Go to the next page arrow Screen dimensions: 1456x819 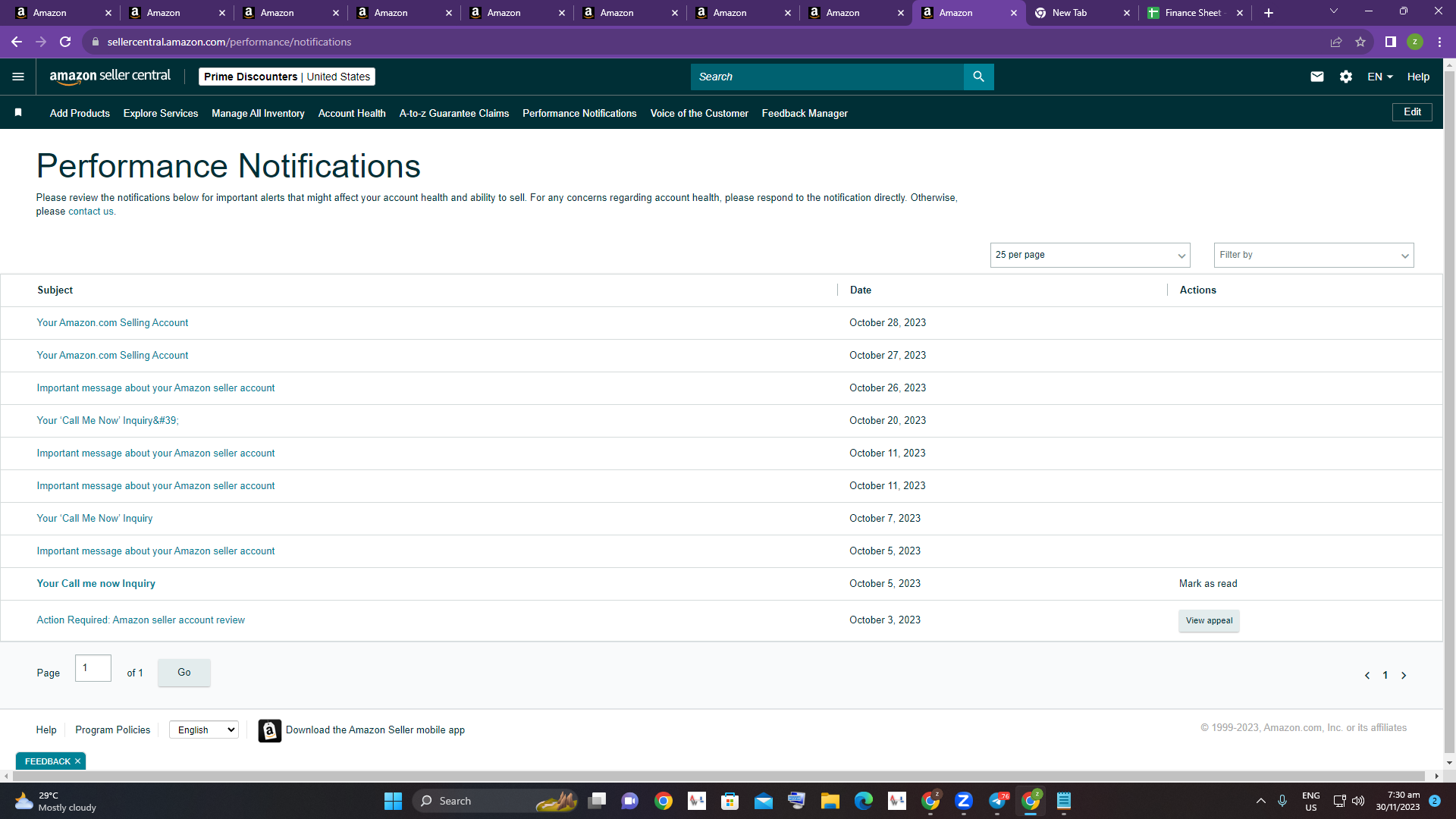coord(1404,675)
